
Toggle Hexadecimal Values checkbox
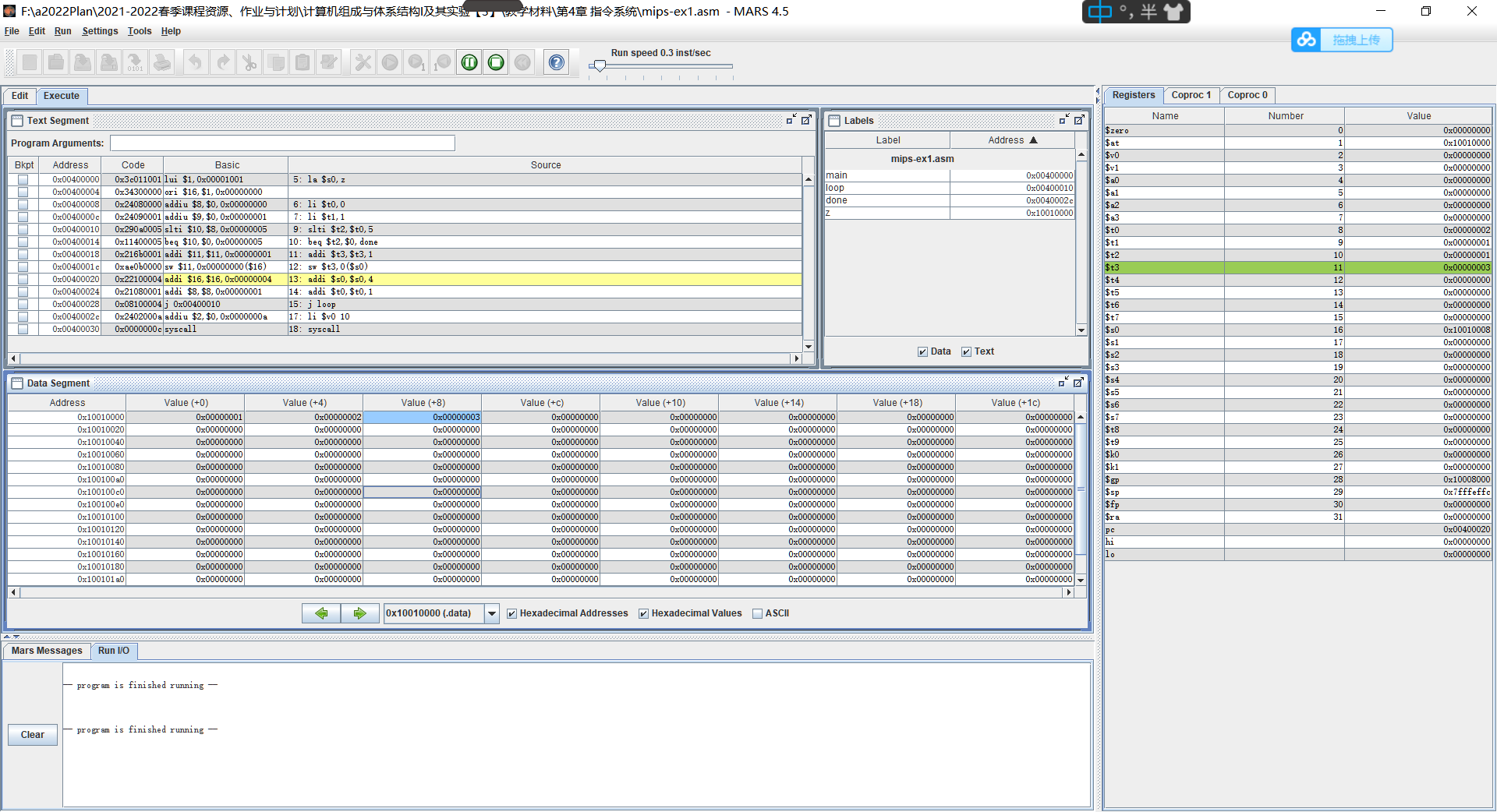pos(644,613)
